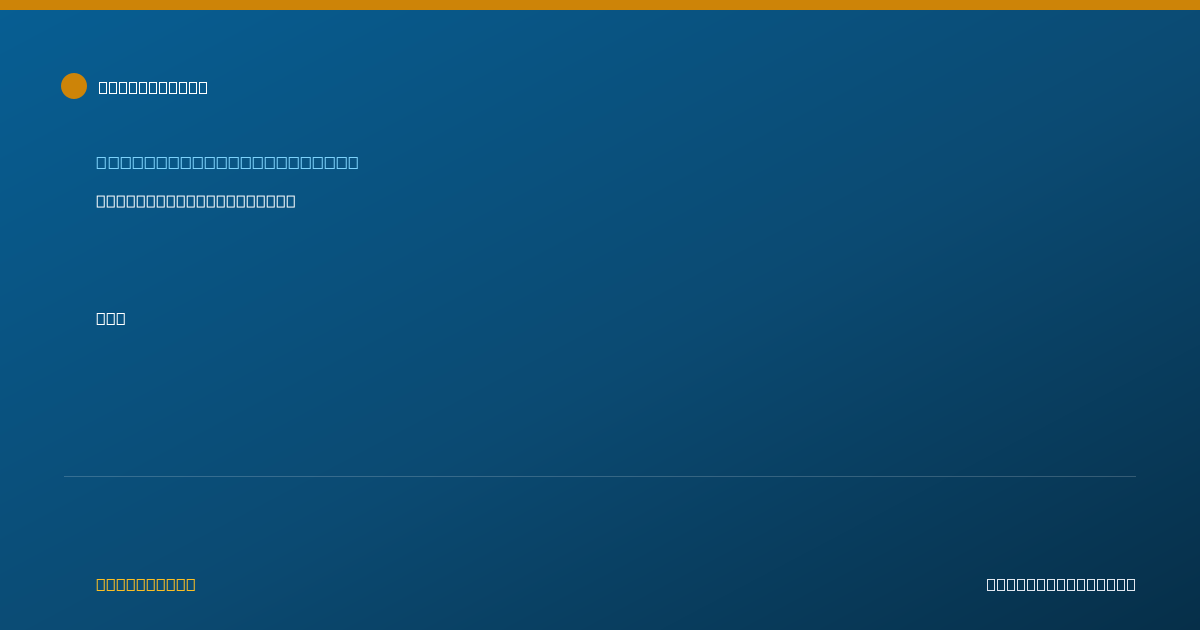Select the short three-character white label
The height and width of the screenshot is (630, 1200).
click(x=111, y=318)
